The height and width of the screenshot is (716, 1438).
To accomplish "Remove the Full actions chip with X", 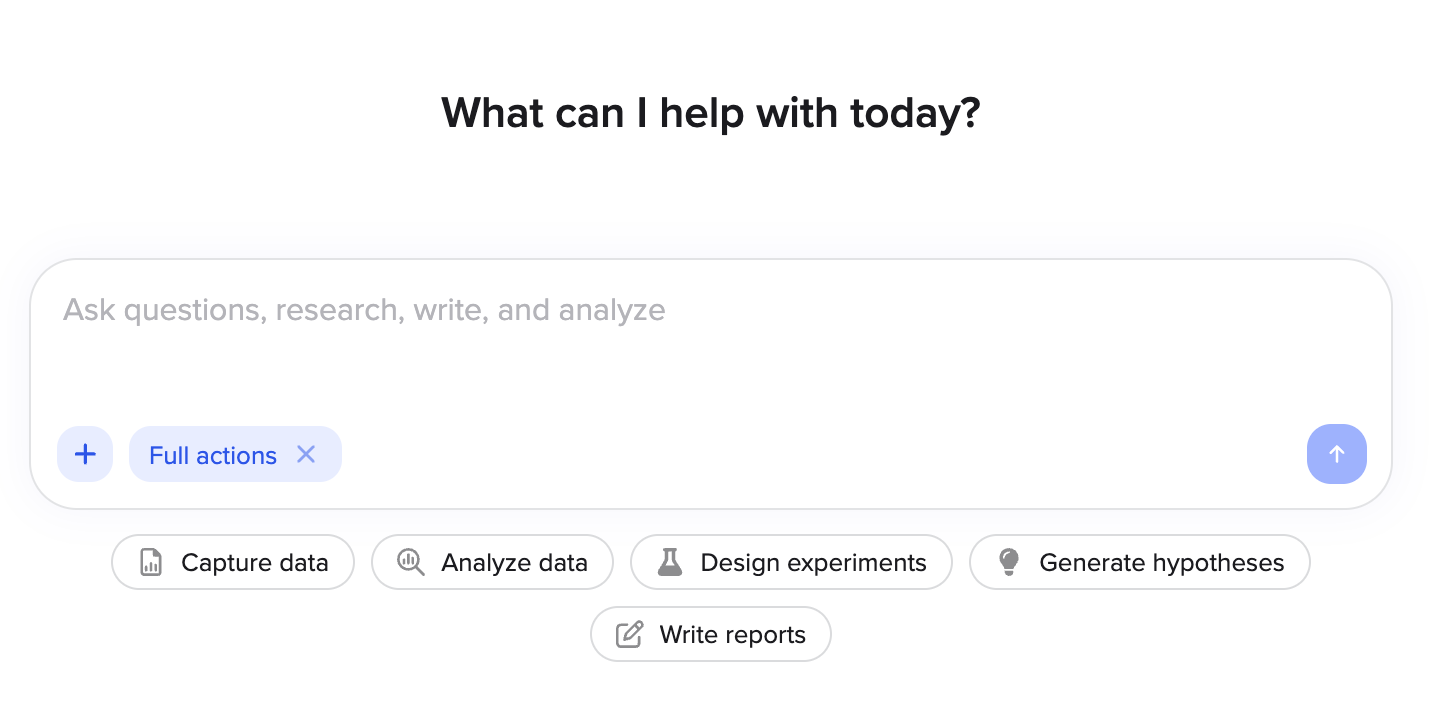I will click(306, 454).
